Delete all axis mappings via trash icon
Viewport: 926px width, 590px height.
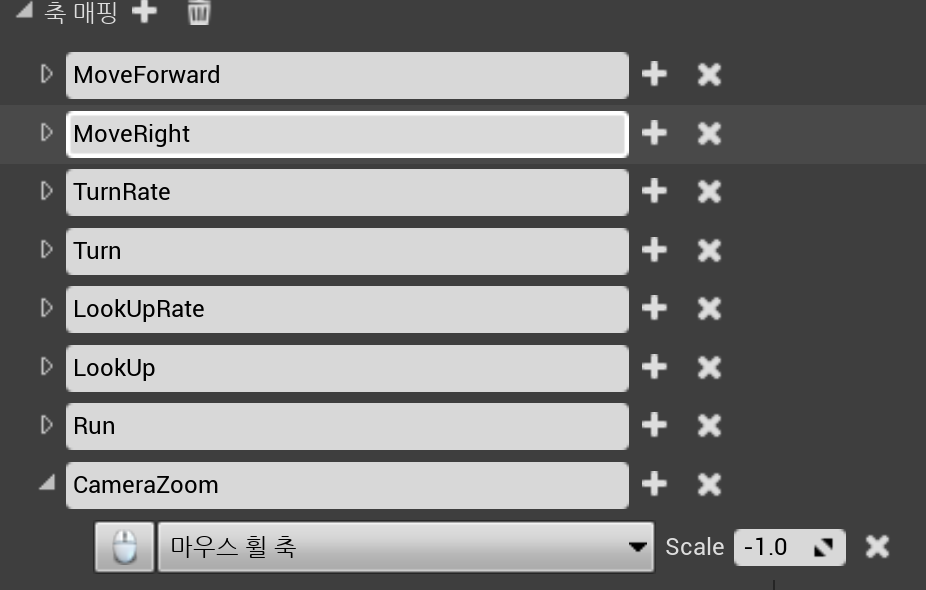(x=199, y=14)
